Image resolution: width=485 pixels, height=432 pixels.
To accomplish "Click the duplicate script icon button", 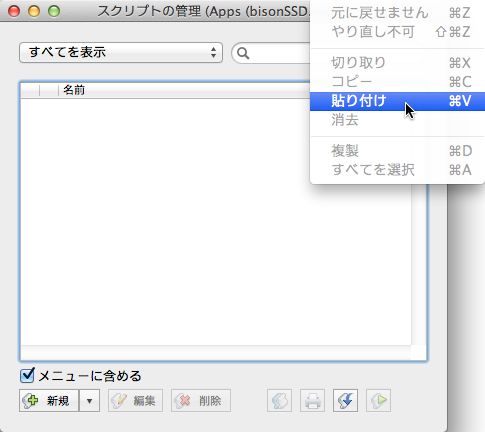I will 279,400.
